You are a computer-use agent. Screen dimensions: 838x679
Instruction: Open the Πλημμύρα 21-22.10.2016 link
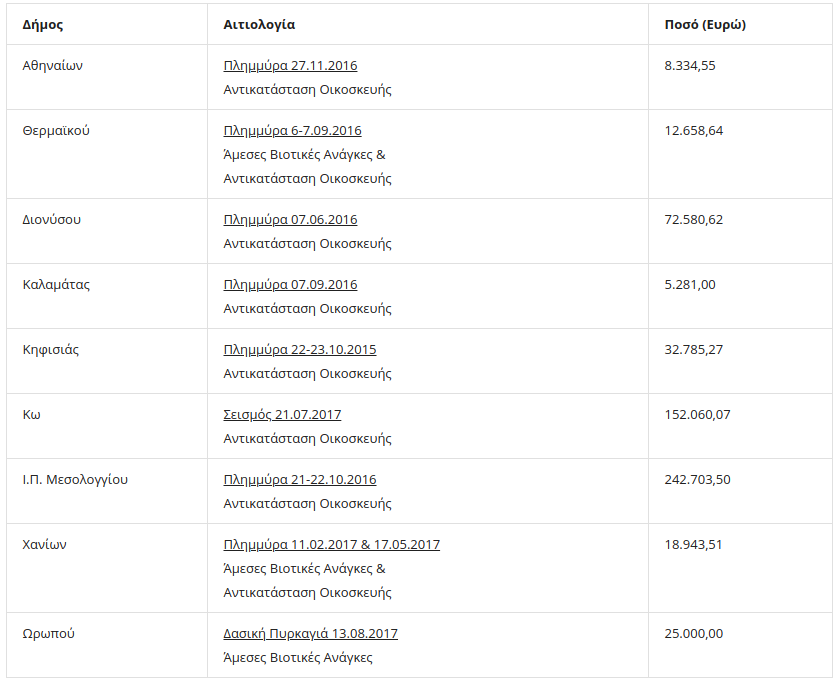tap(300, 480)
